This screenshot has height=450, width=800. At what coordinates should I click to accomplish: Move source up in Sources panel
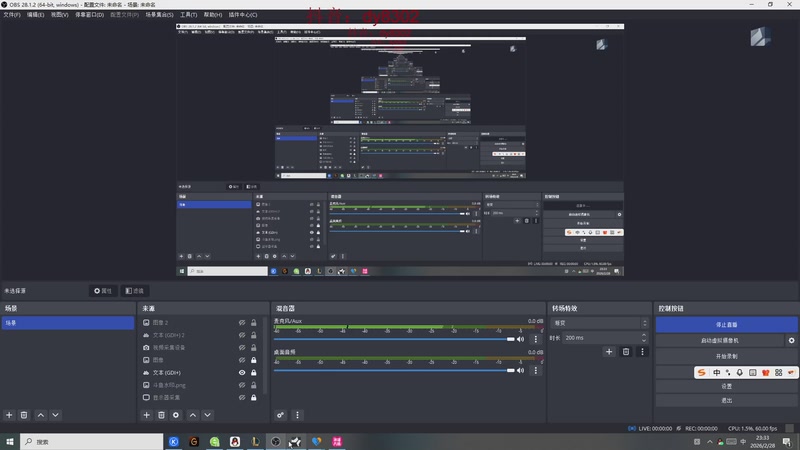tap(193, 415)
